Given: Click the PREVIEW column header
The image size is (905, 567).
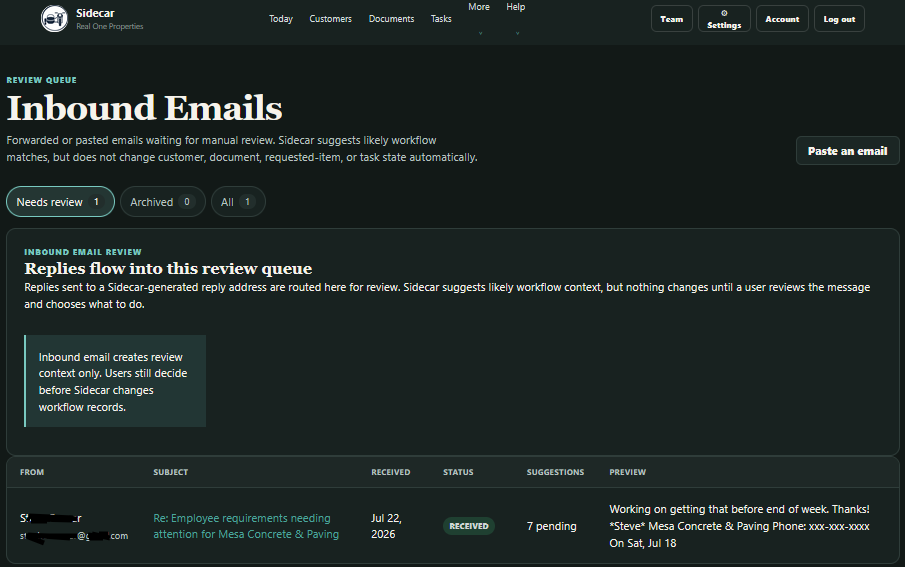Looking at the screenshot, I should click(627, 472).
